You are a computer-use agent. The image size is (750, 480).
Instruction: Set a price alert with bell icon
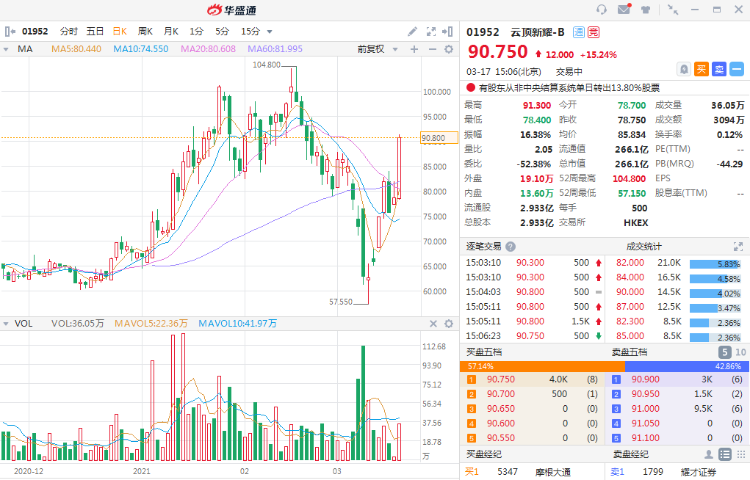[684, 68]
